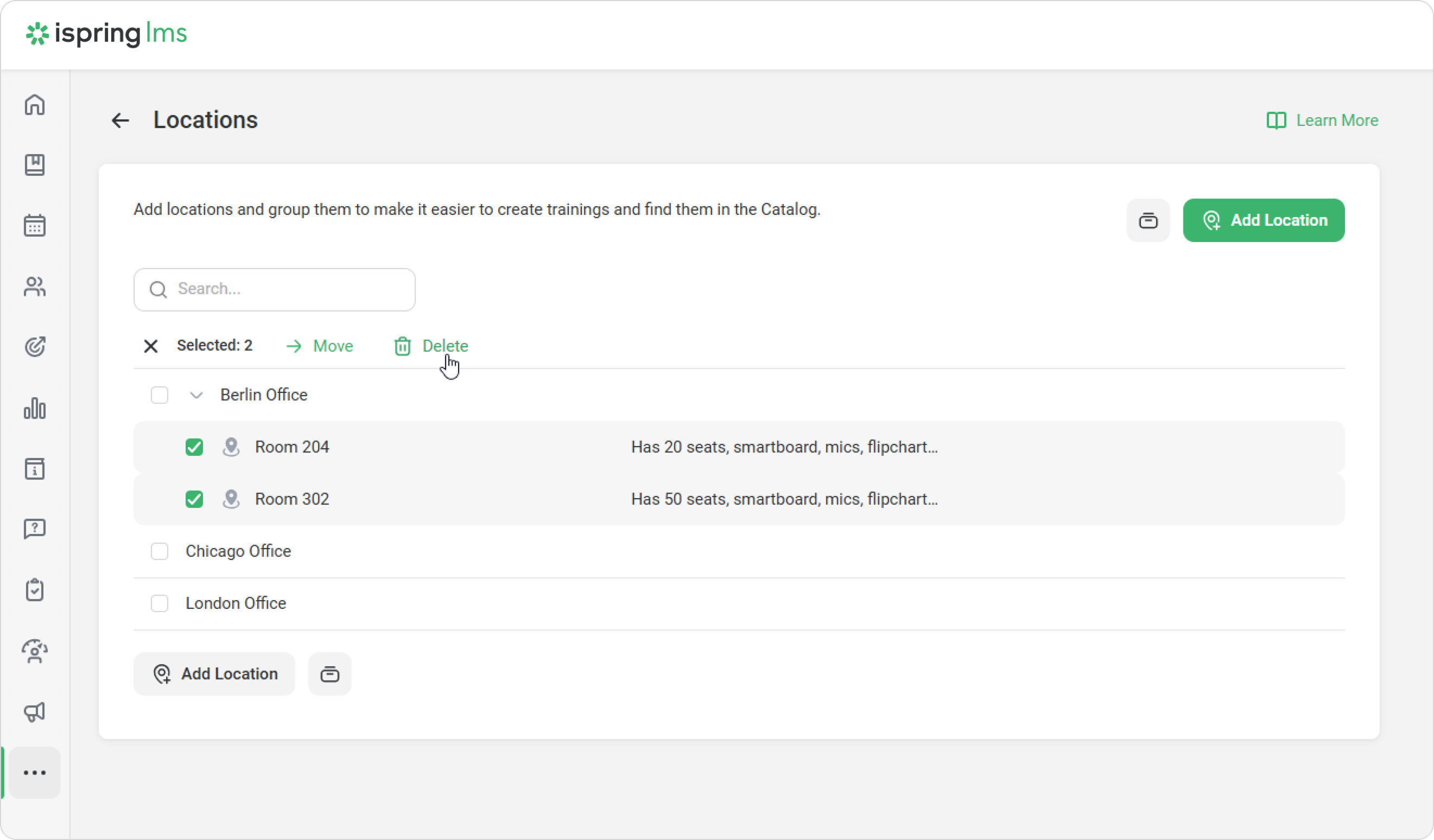The width and height of the screenshot is (1434, 840).
Task: Collapse the Berlin Office group chevron
Action: tap(196, 395)
